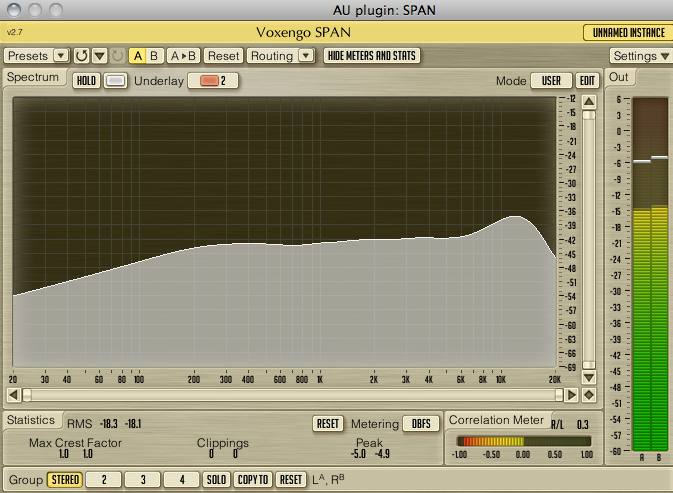Click Hide Meters and Stats button
Viewport: 673px width, 493px height.
[372, 56]
